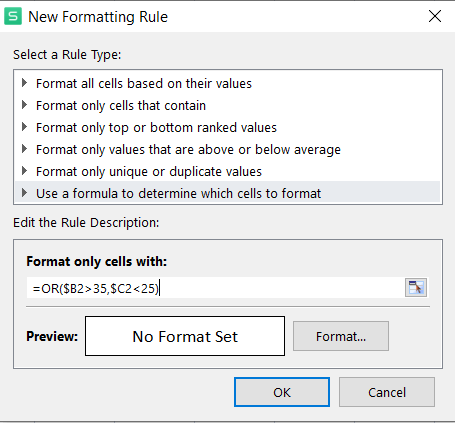The height and width of the screenshot is (423, 455).
Task: Click the green WPS Spreadsheets logo icon
Action: tap(13, 16)
